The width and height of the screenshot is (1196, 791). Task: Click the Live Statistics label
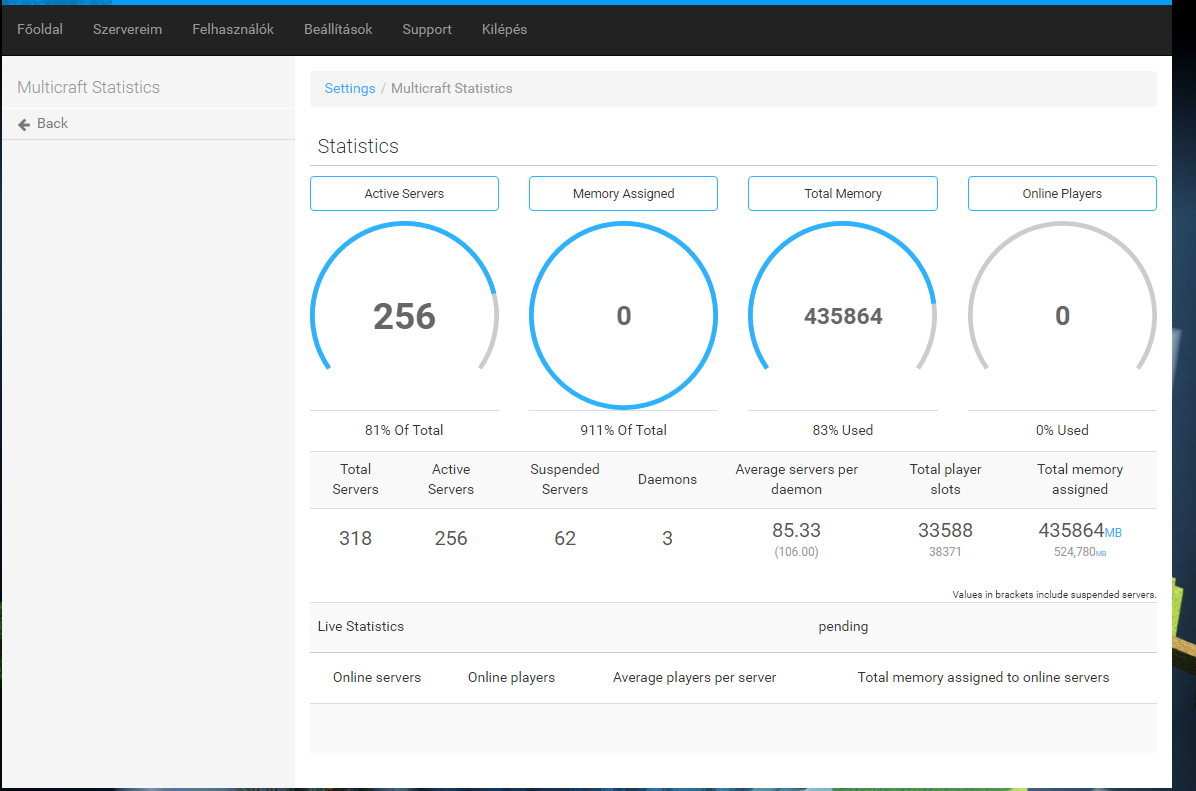[x=361, y=626]
